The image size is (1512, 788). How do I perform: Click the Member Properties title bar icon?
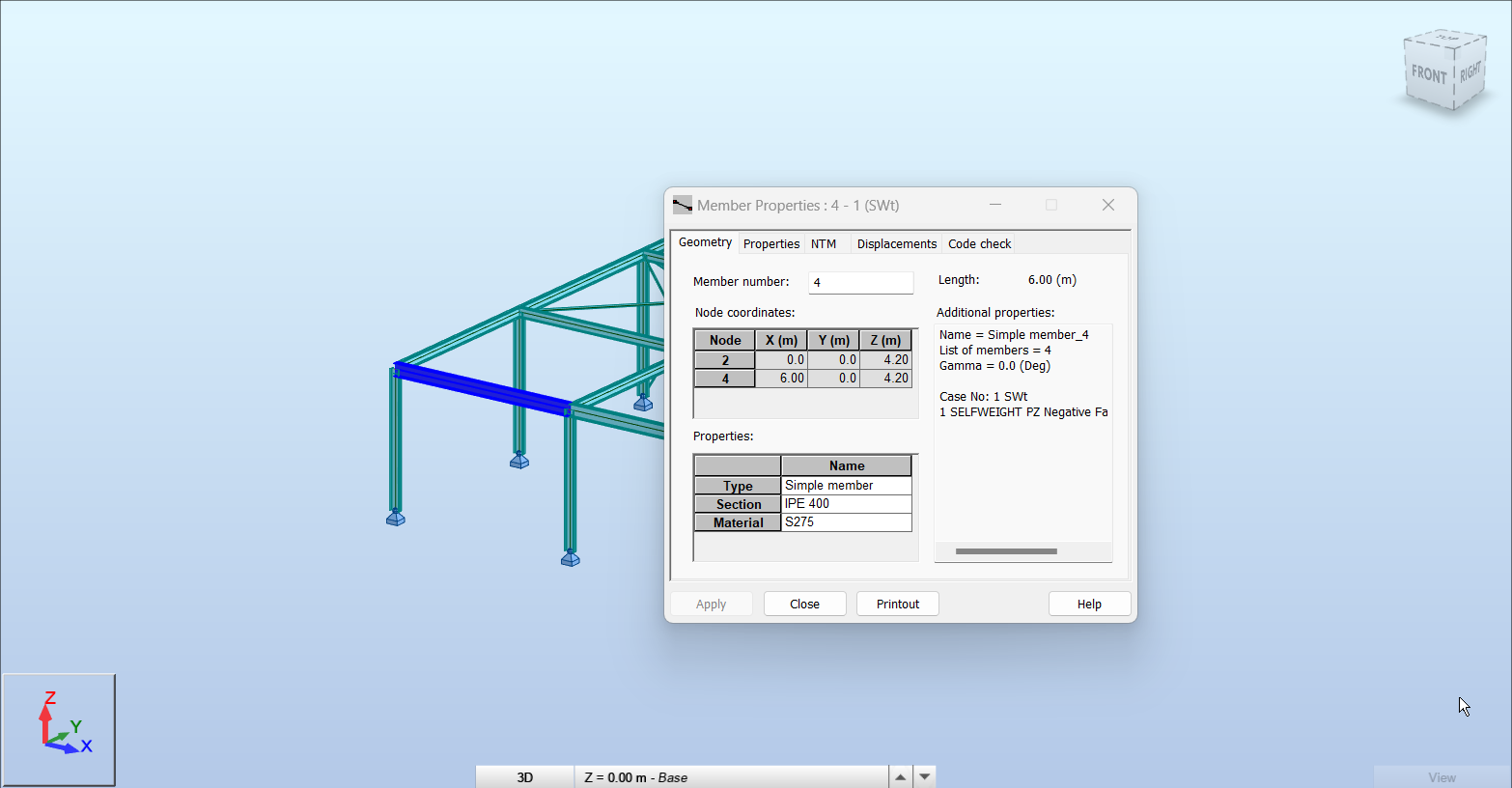click(x=683, y=206)
